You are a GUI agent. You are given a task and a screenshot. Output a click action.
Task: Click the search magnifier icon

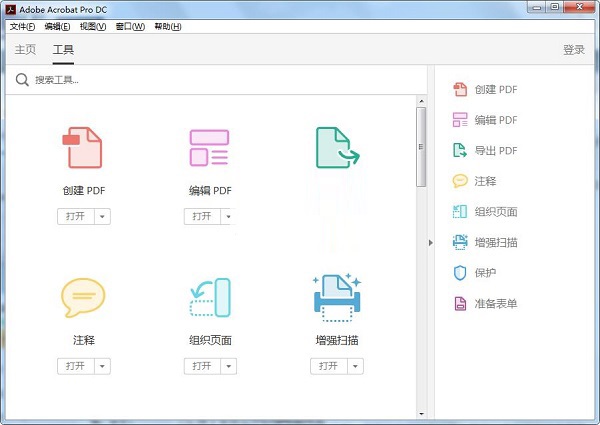pos(22,80)
